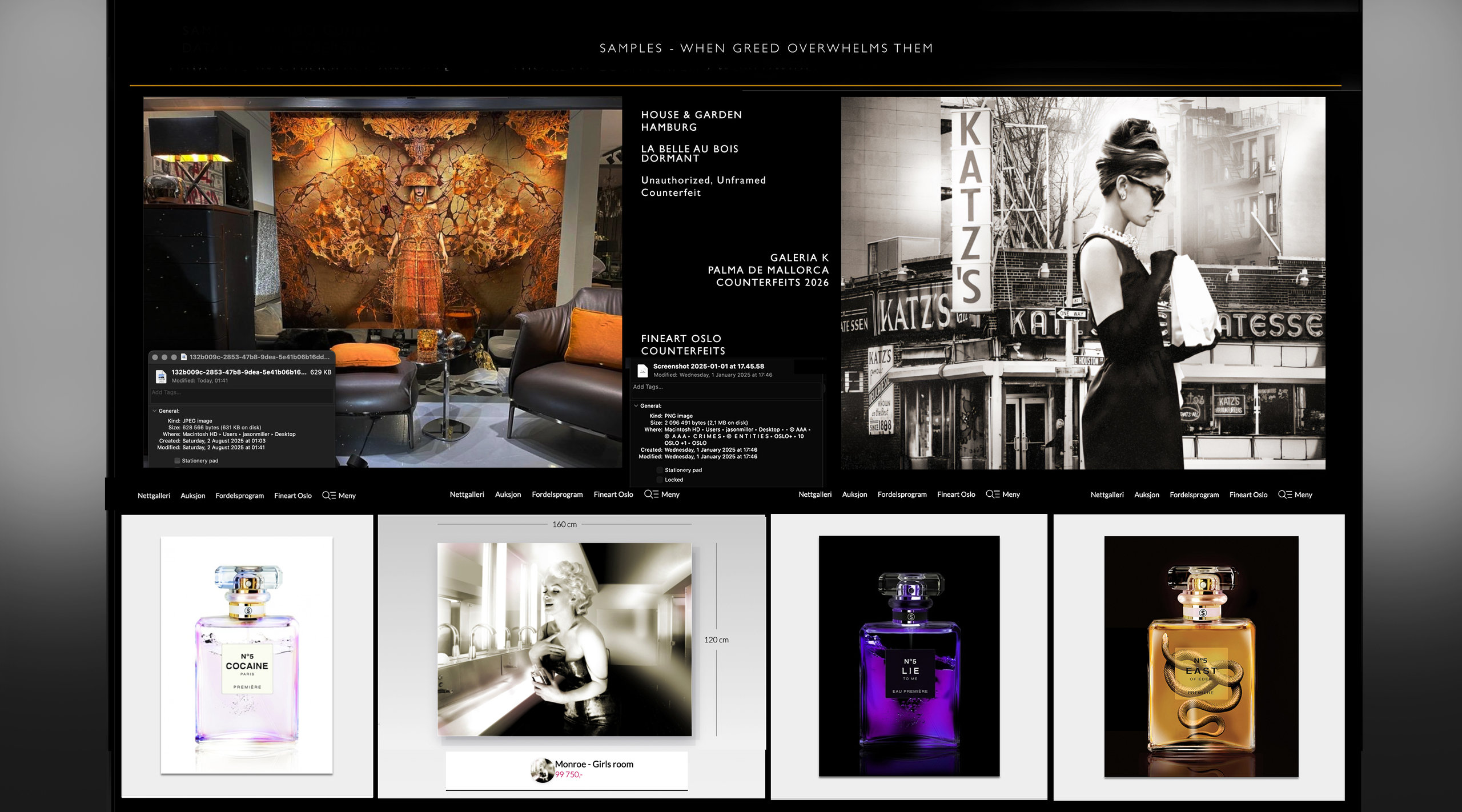
Task: Open the Monroe - Girls room title link
Action: click(x=594, y=764)
